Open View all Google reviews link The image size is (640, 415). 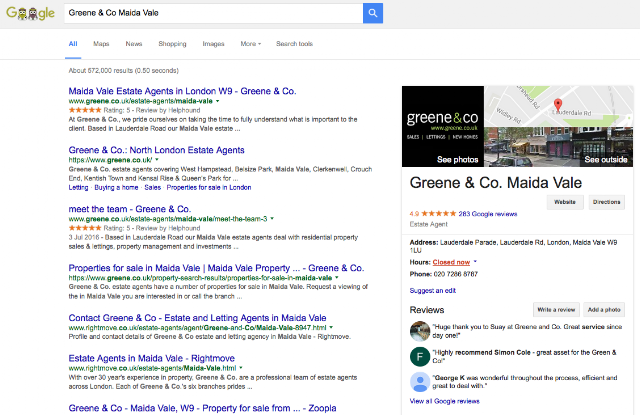[x=444, y=401]
